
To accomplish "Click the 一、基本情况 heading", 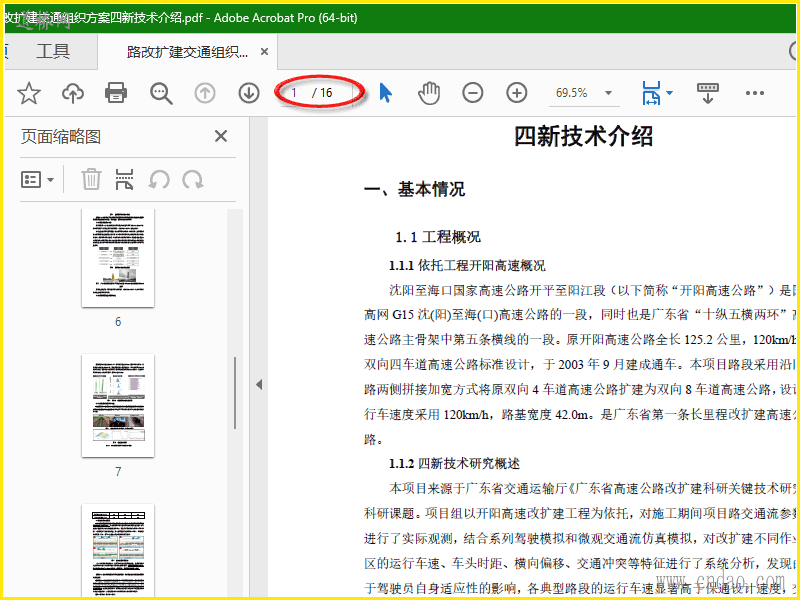I will click(414, 189).
